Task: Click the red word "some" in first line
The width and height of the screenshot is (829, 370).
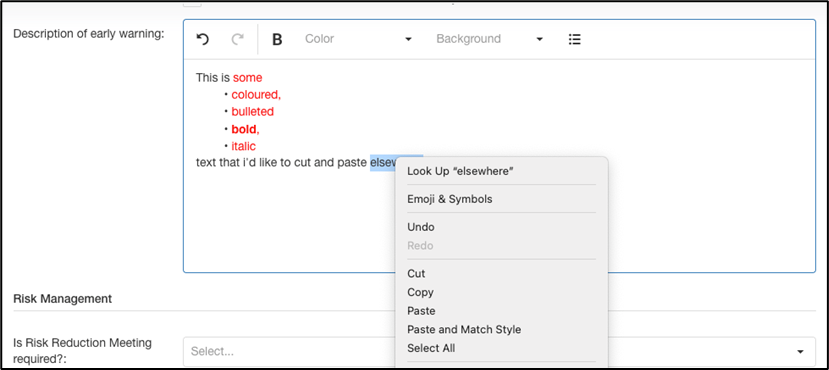Action: pyautogui.click(x=247, y=78)
